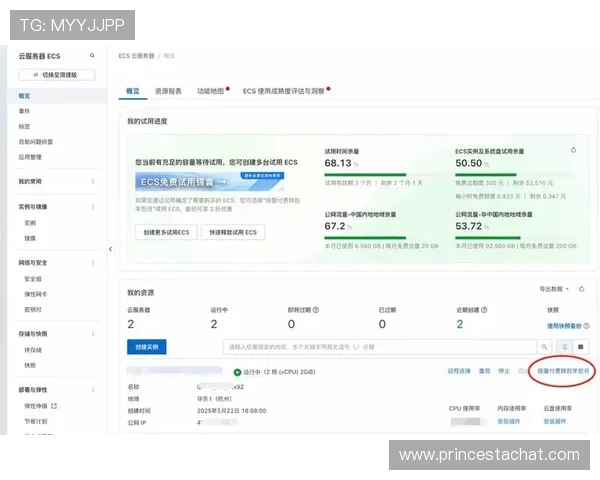This screenshot has width=600, height=480.
Task: Open 自助问题排查 in the sidebar
Action: coord(36,142)
